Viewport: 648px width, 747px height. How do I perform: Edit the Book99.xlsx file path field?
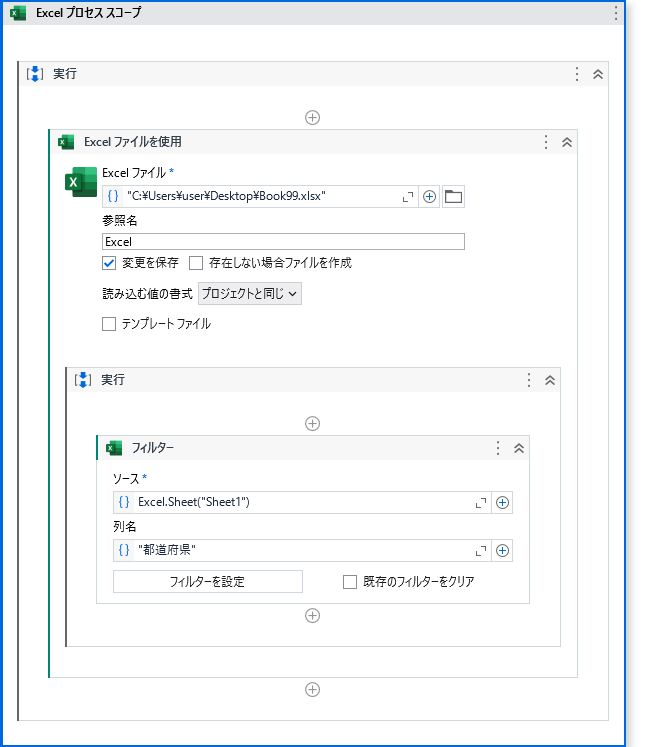click(260, 196)
